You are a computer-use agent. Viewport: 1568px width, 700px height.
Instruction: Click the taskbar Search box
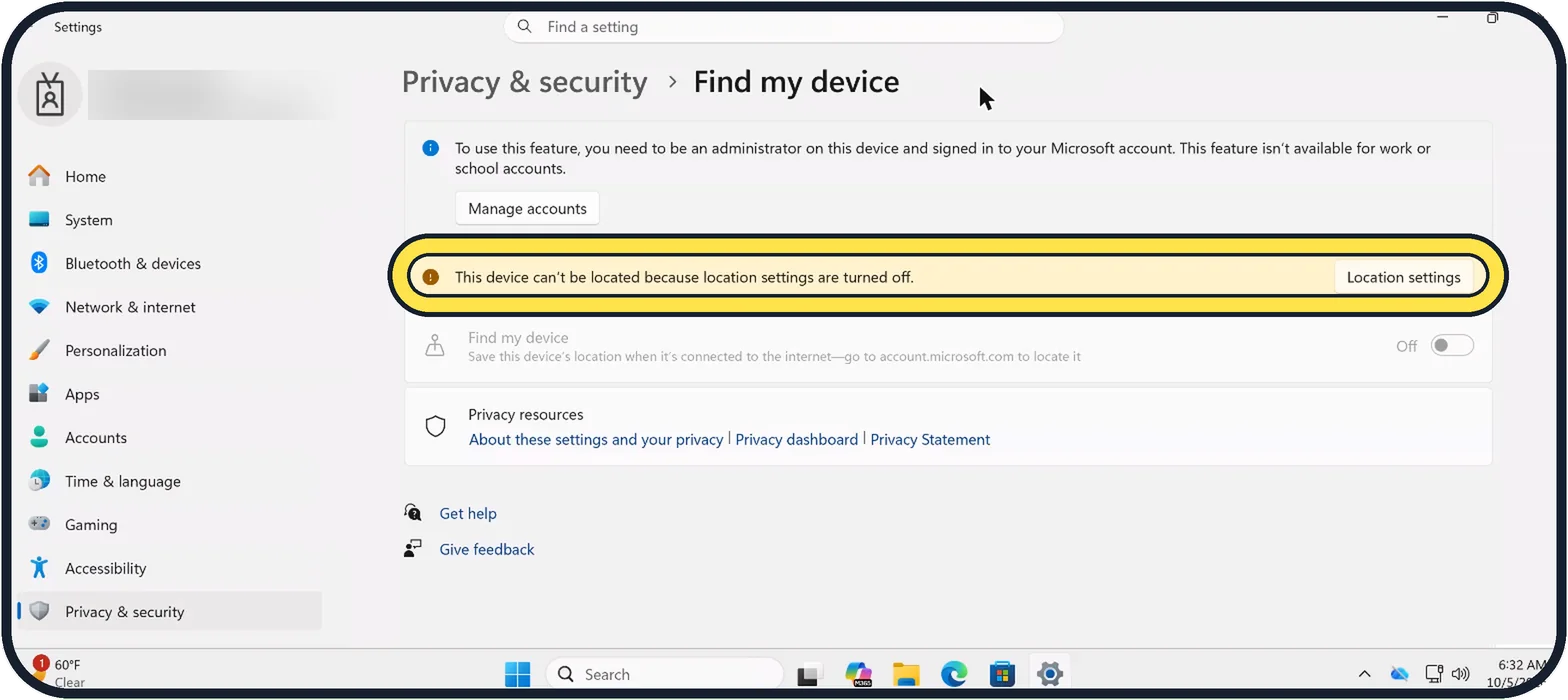pos(664,674)
